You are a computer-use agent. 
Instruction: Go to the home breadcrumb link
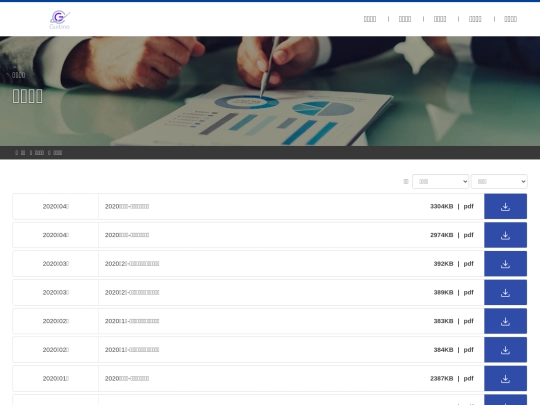click(x=23, y=153)
